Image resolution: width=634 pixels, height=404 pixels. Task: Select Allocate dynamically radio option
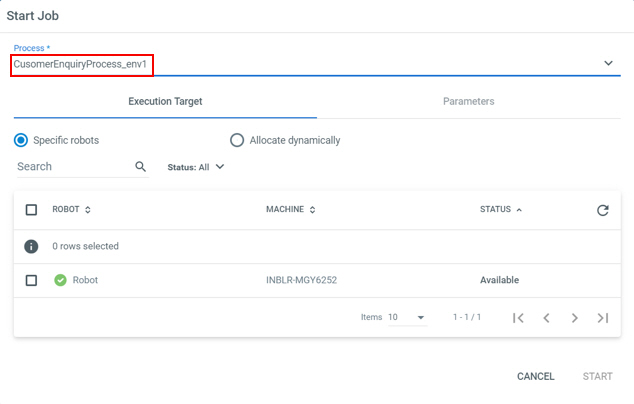point(237,140)
